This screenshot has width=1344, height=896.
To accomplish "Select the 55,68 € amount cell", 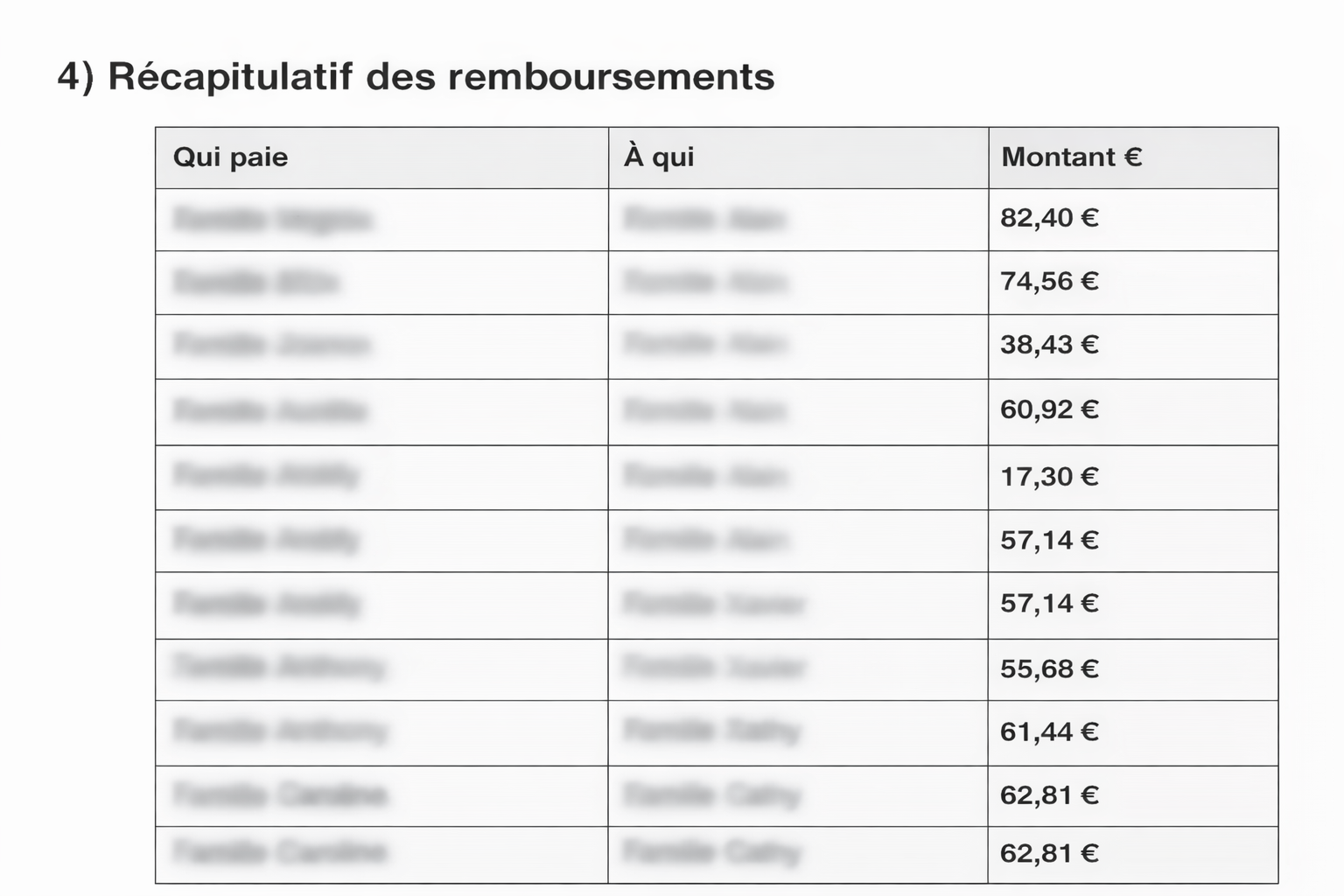I will coord(1048,669).
